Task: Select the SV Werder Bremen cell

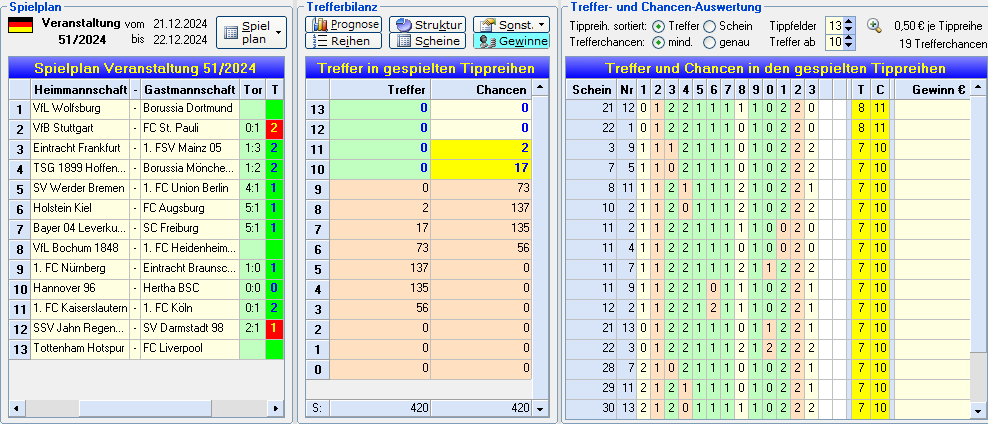Action: 80,188
